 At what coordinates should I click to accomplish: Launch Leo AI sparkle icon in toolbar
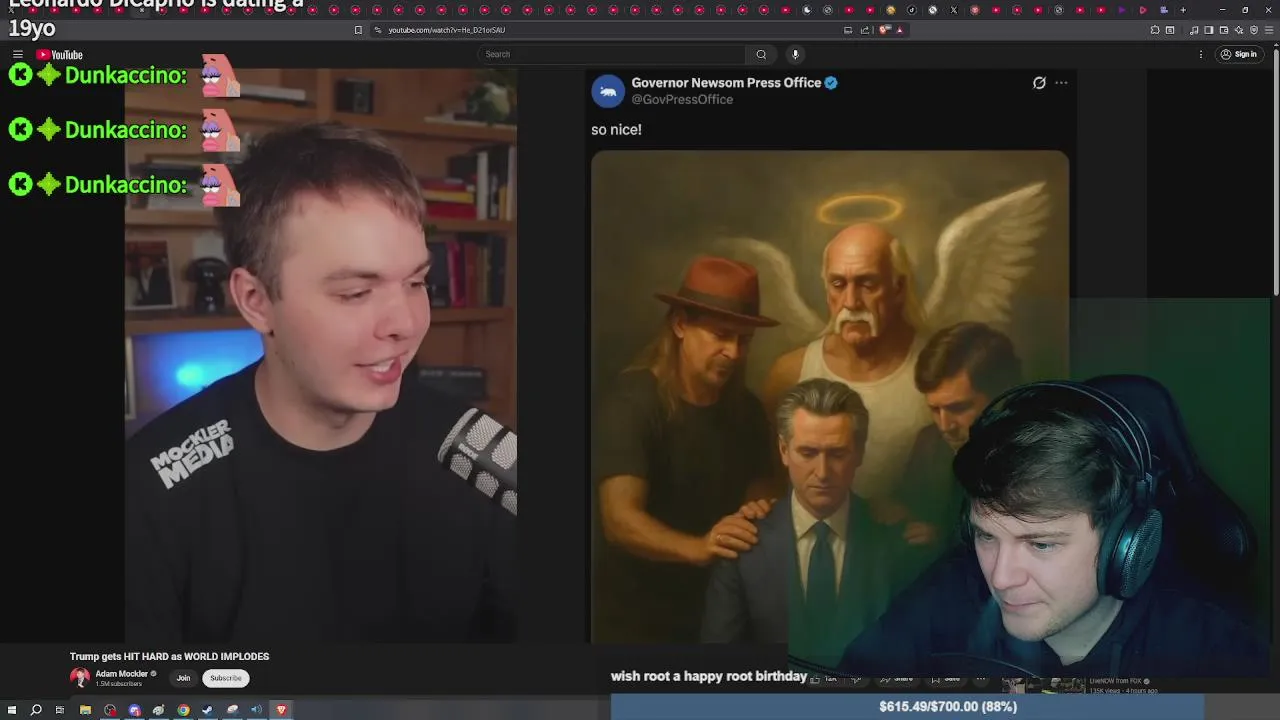click(1239, 30)
